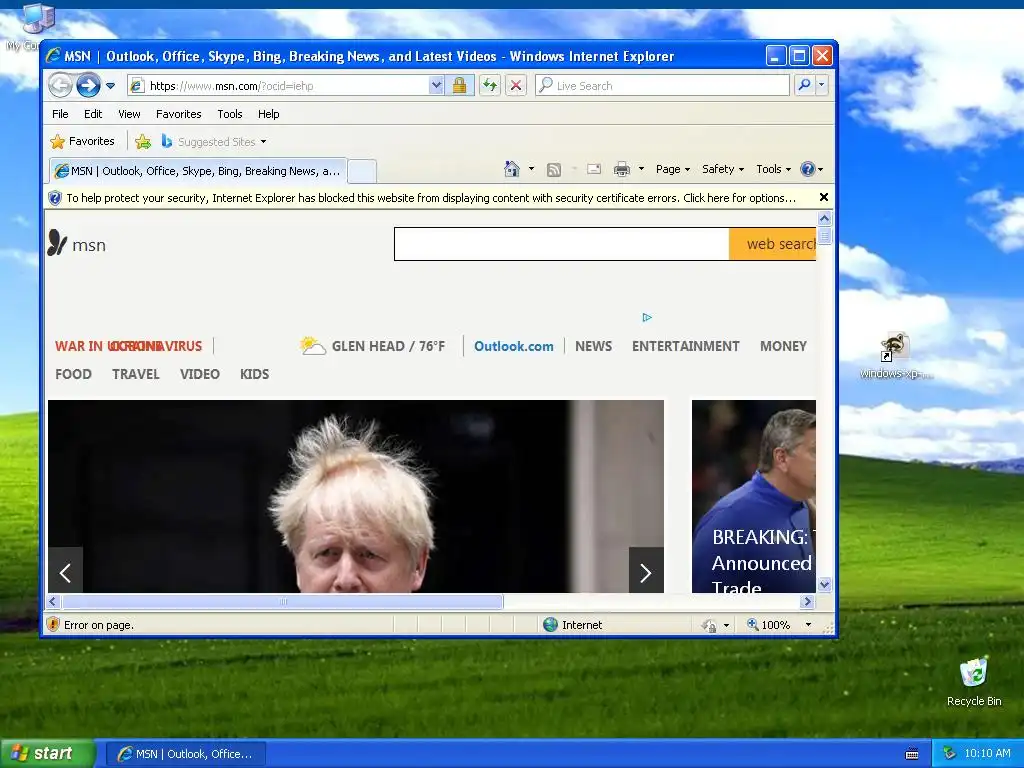This screenshot has height=768, width=1024.
Task: Click the Stop loading red X icon
Action: (x=516, y=86)
